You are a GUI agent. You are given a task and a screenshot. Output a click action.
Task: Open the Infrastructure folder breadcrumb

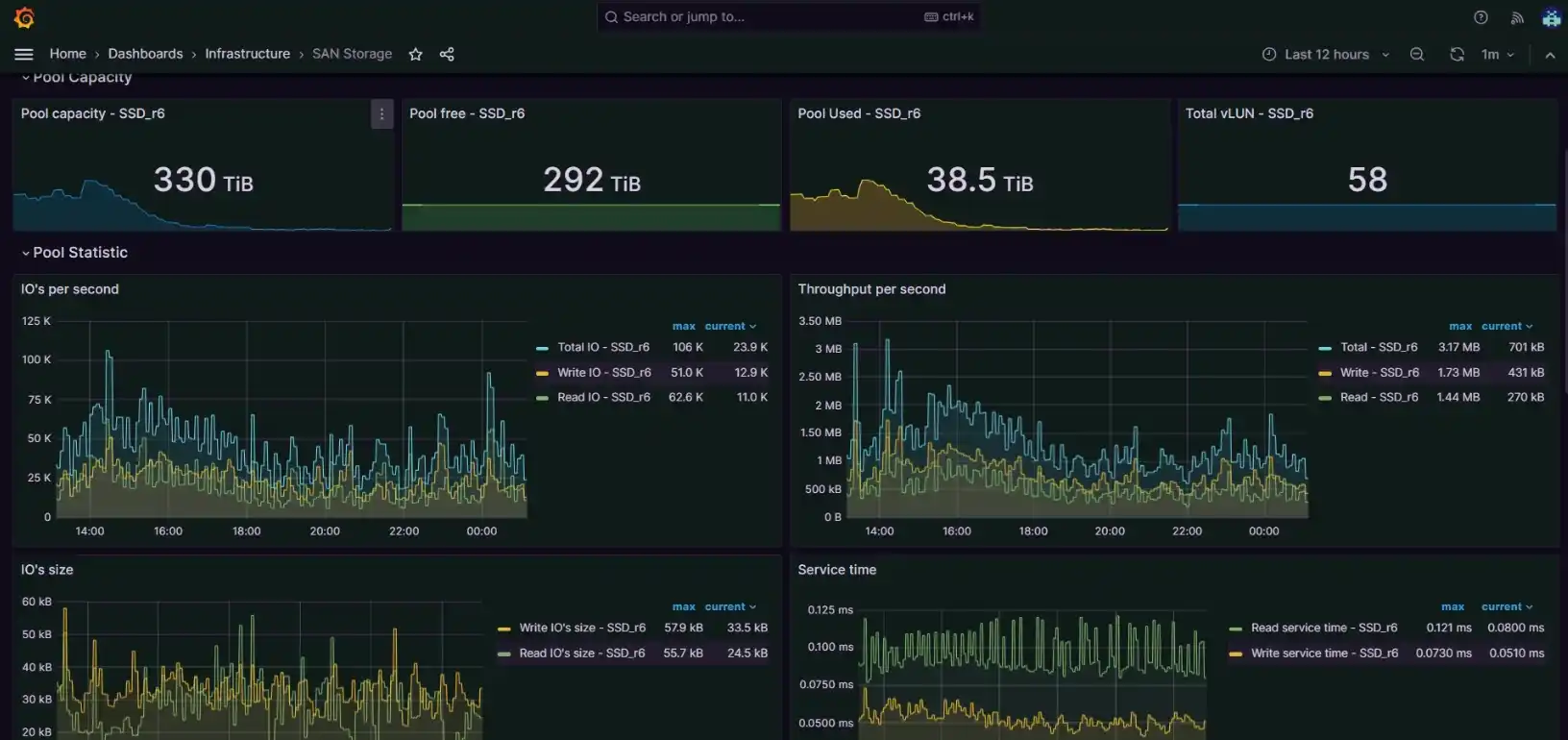pyautogui.click(x=247, y=54)
